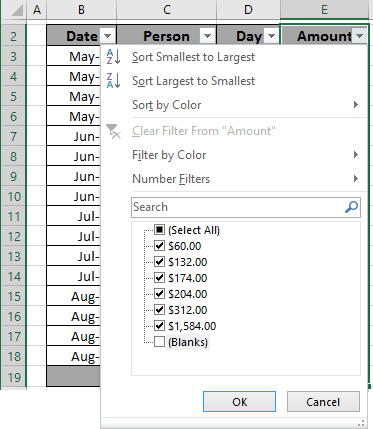
Task: Click the search magnifier icon
Action: coord(351,207)
